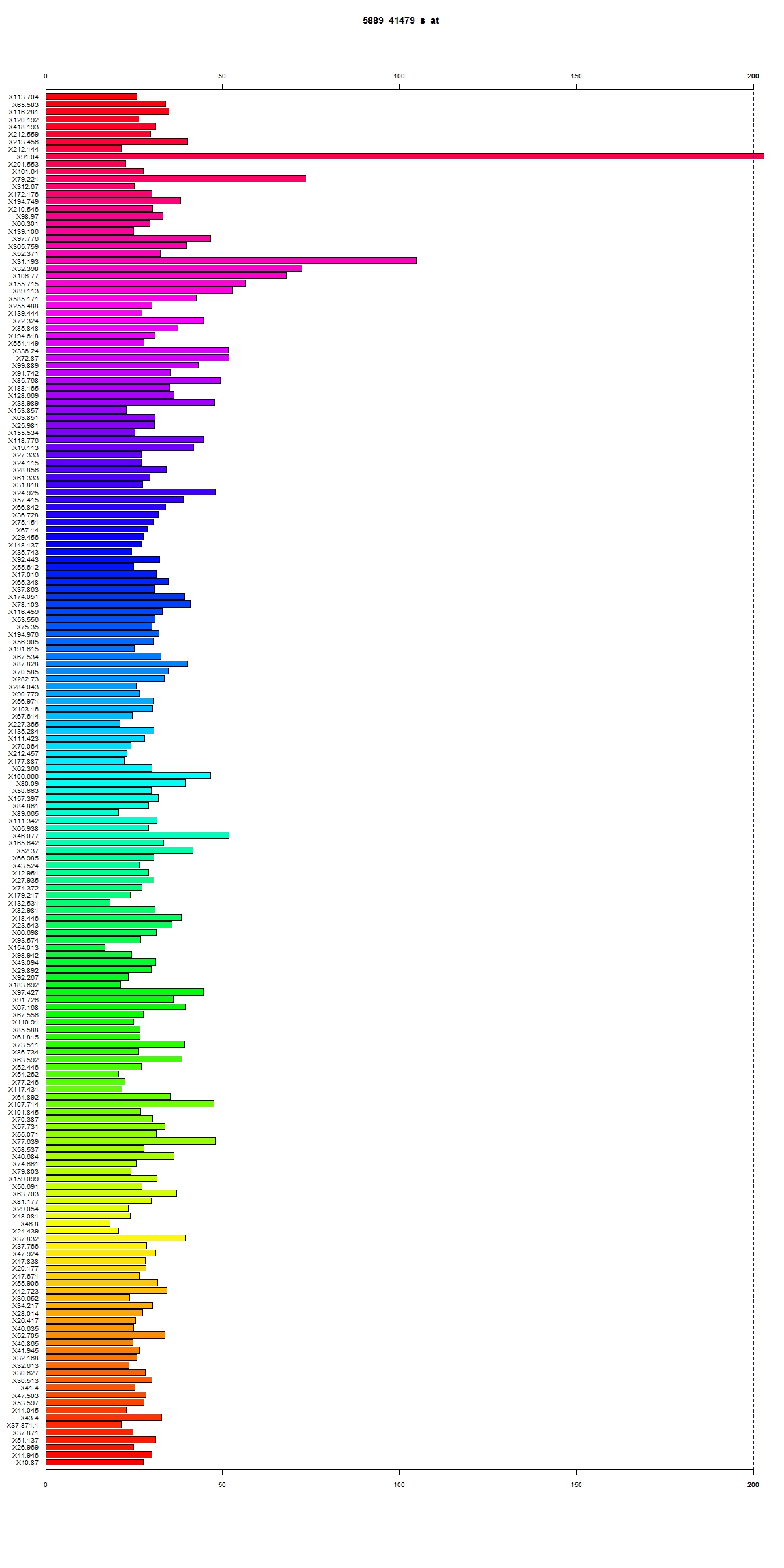The height and width of the screenshot is (1568, 784).
Task: Select the X40.87 label
Action: click(x=27, y=1462)
